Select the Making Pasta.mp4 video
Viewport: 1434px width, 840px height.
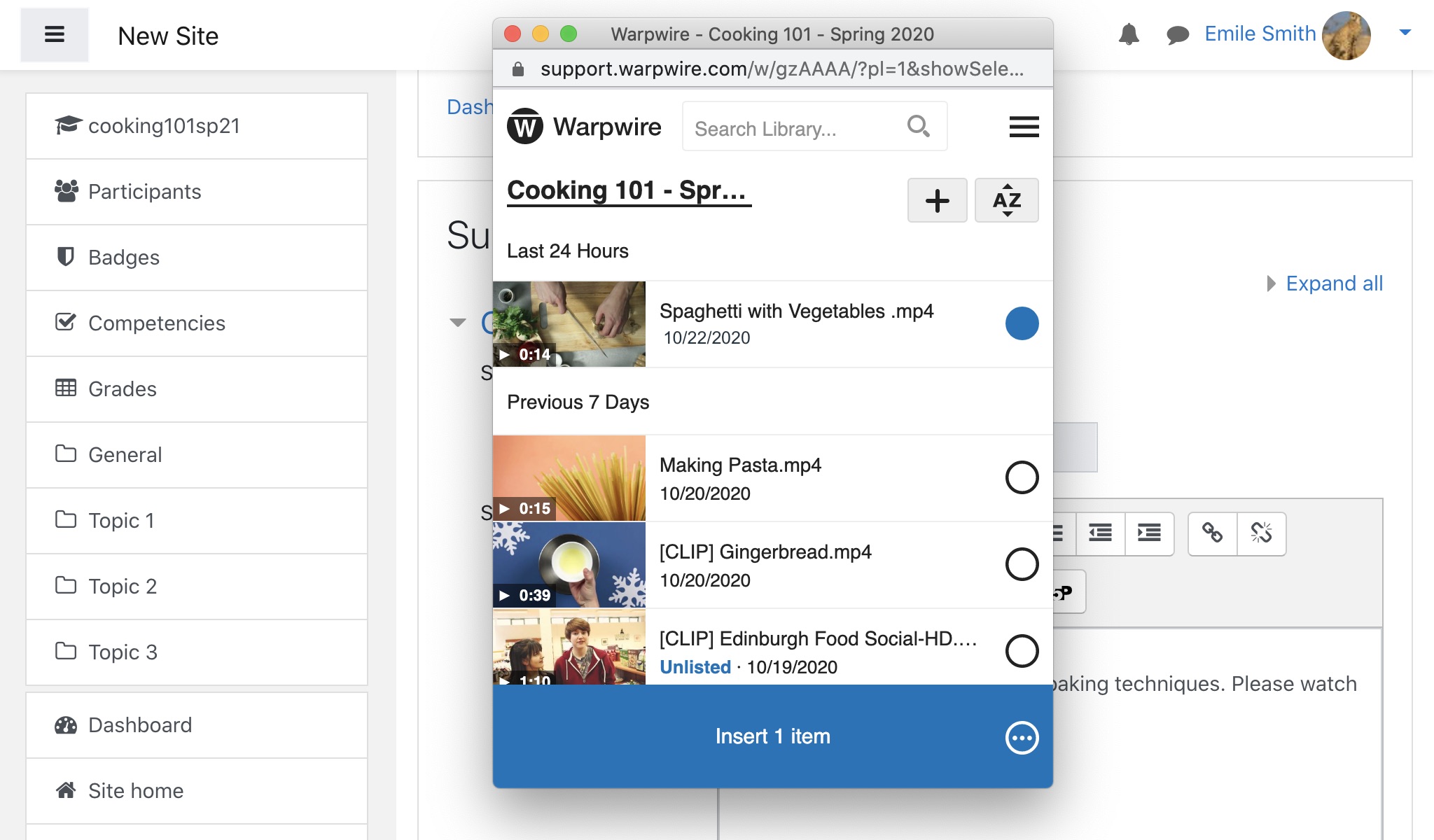(1022, 477)
